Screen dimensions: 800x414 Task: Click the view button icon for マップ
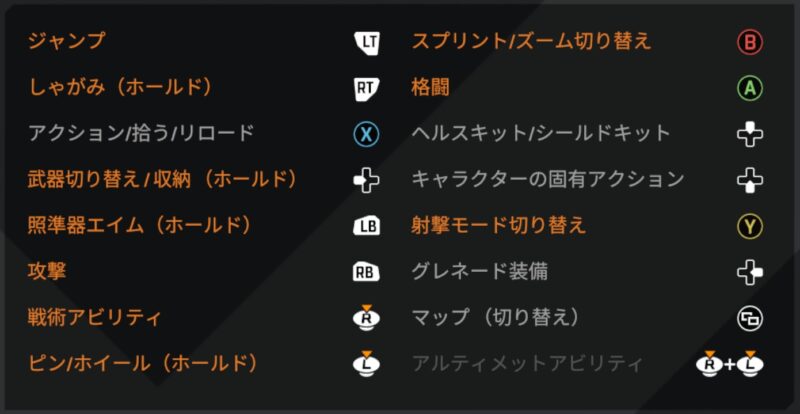[x=750, y=318]
